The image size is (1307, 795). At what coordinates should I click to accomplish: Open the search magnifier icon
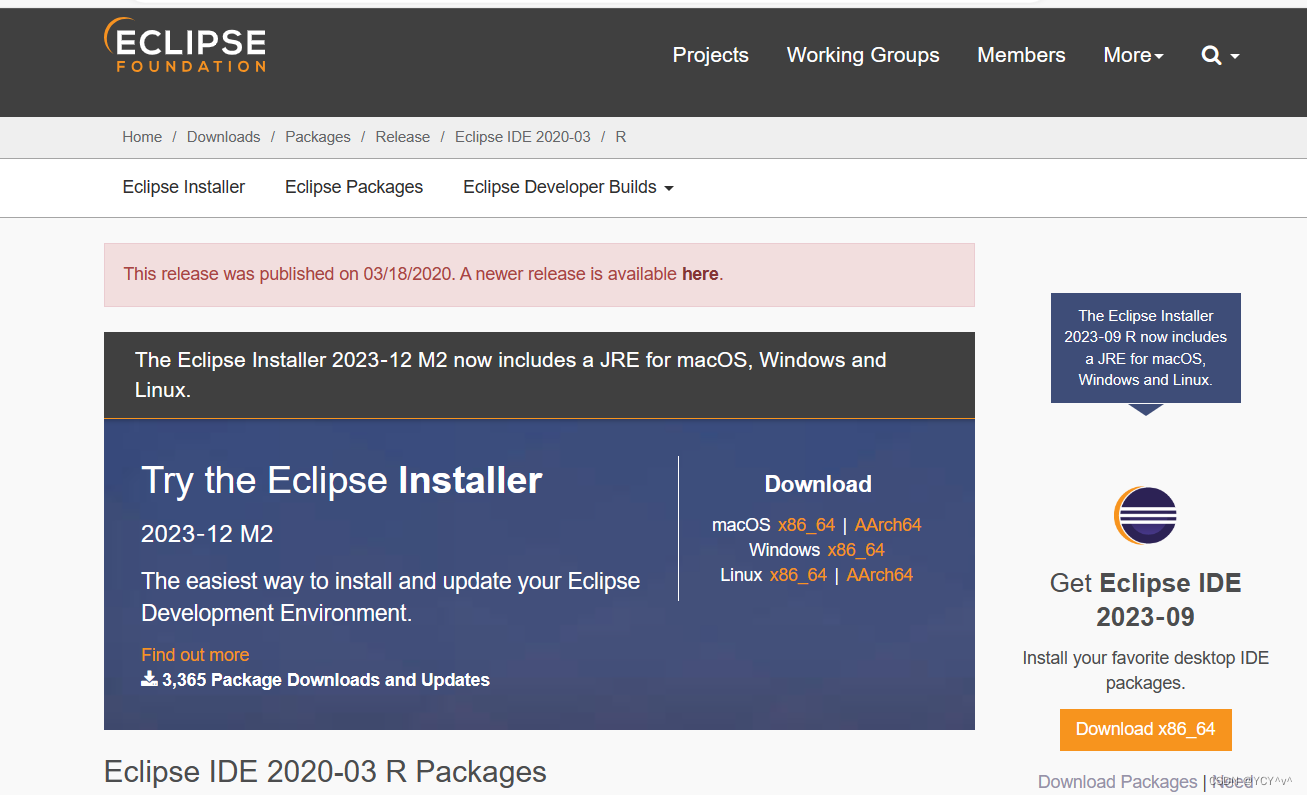click(1210, 55)
